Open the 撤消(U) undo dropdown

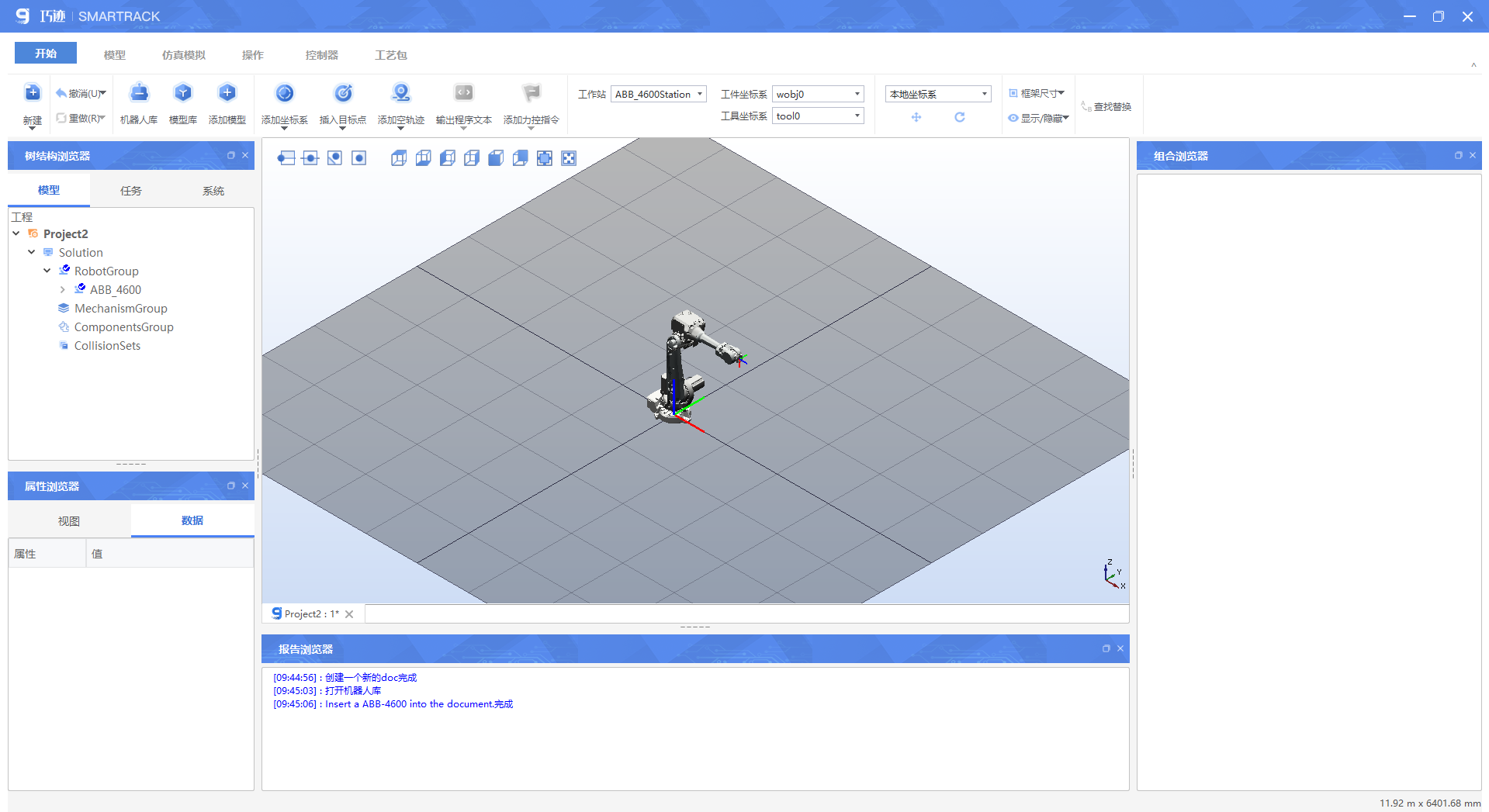click(102, 93)
